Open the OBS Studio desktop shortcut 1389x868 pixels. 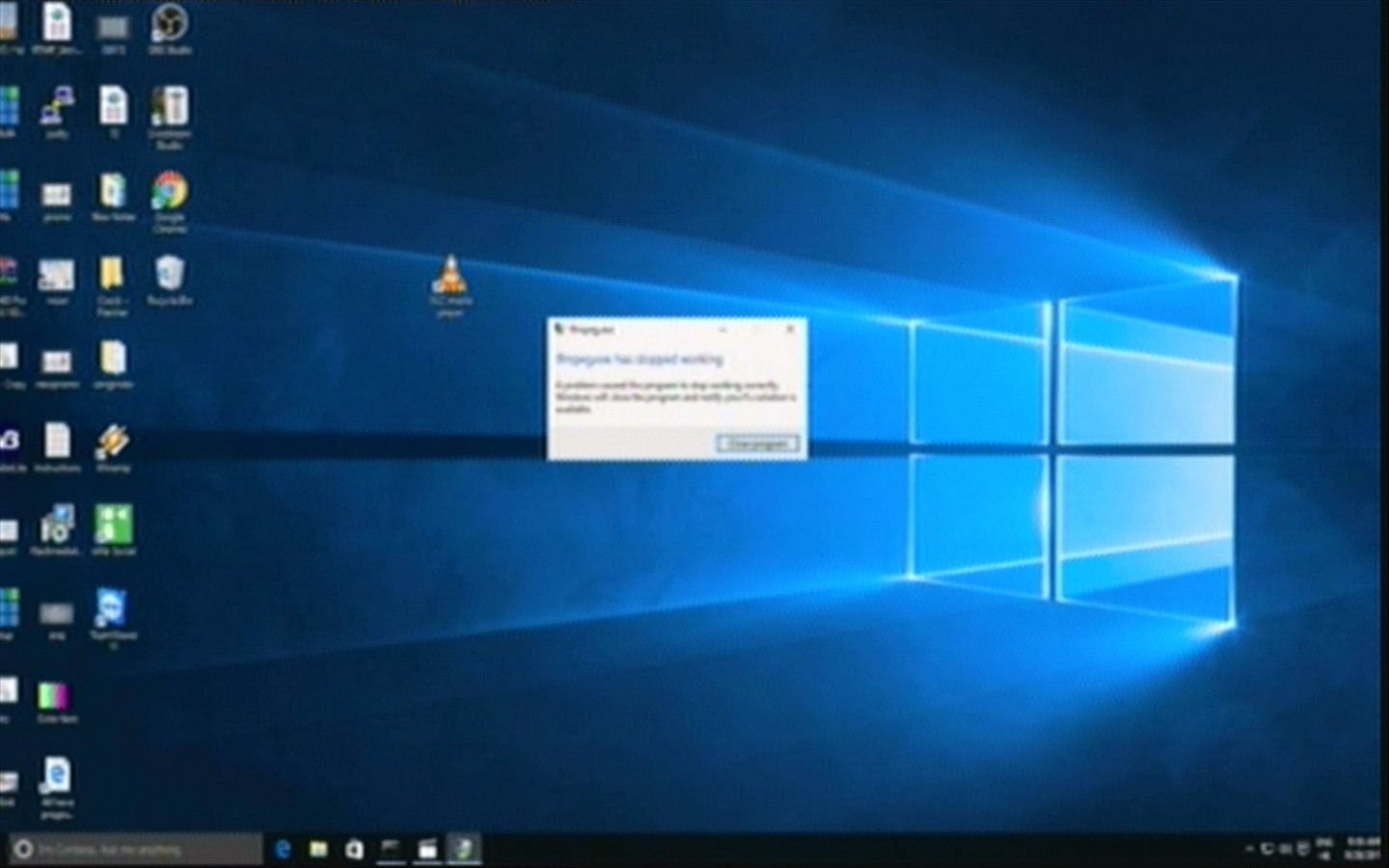click(170, 27)
